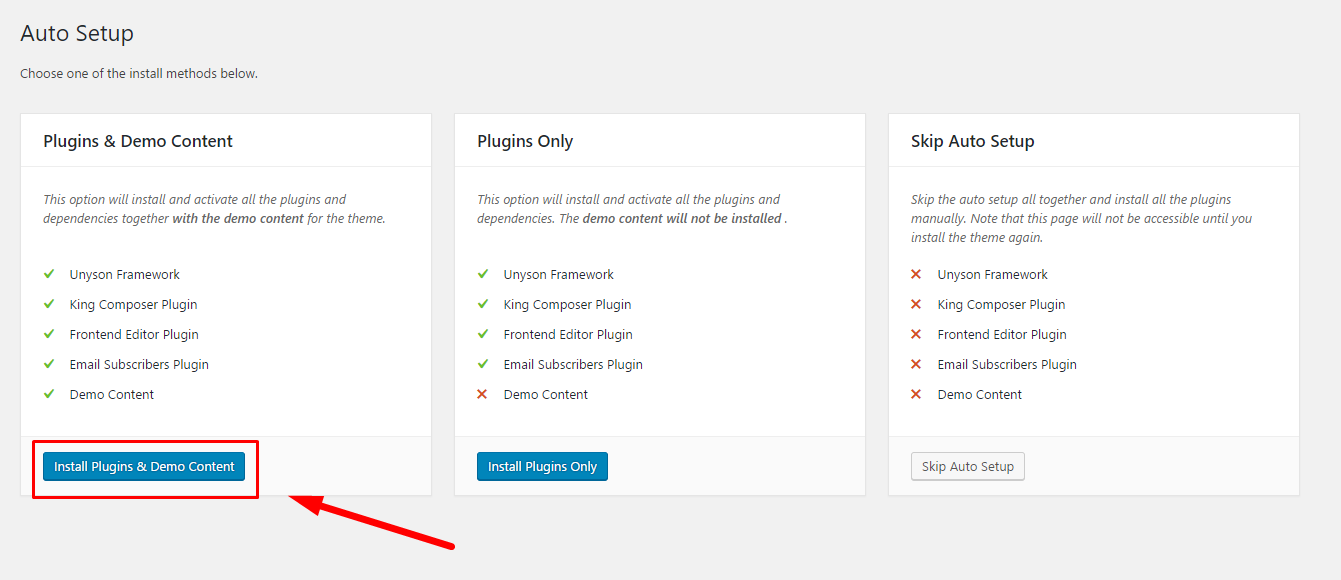Click 'Choose one of the install methods' text
Screen dimensions: 1341x580
pos(139,74)
